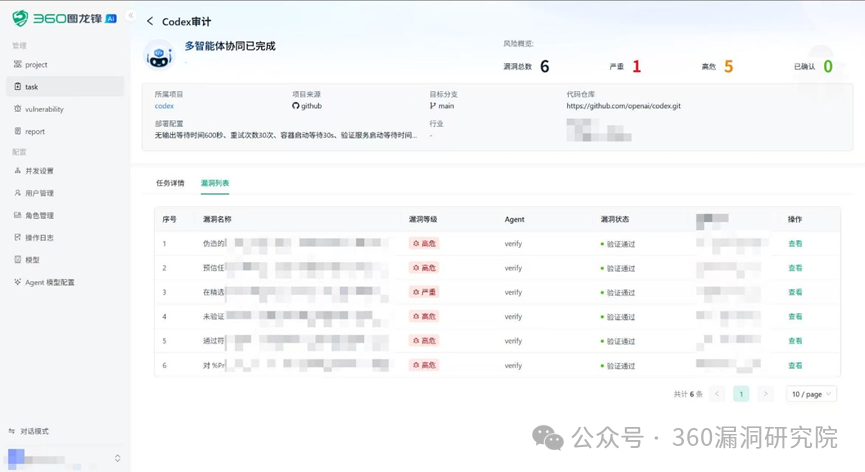The height and width of the screenshot is (472, 865).
Task: Click the main branch icon
Action: pyautogui.click(x=433, y=106)
